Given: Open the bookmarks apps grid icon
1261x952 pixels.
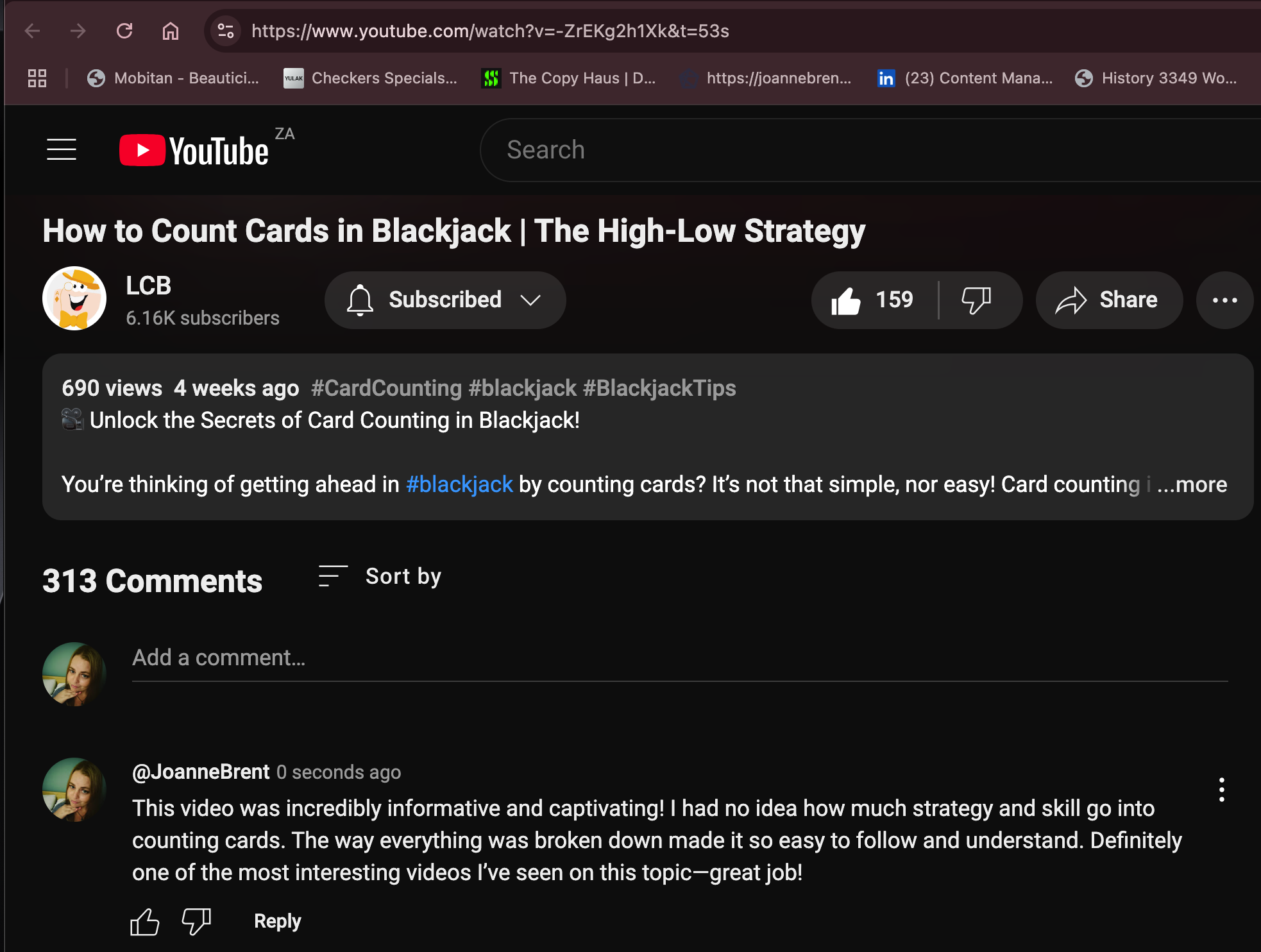Looking at the screenshot, I should (x=37, y=78).
